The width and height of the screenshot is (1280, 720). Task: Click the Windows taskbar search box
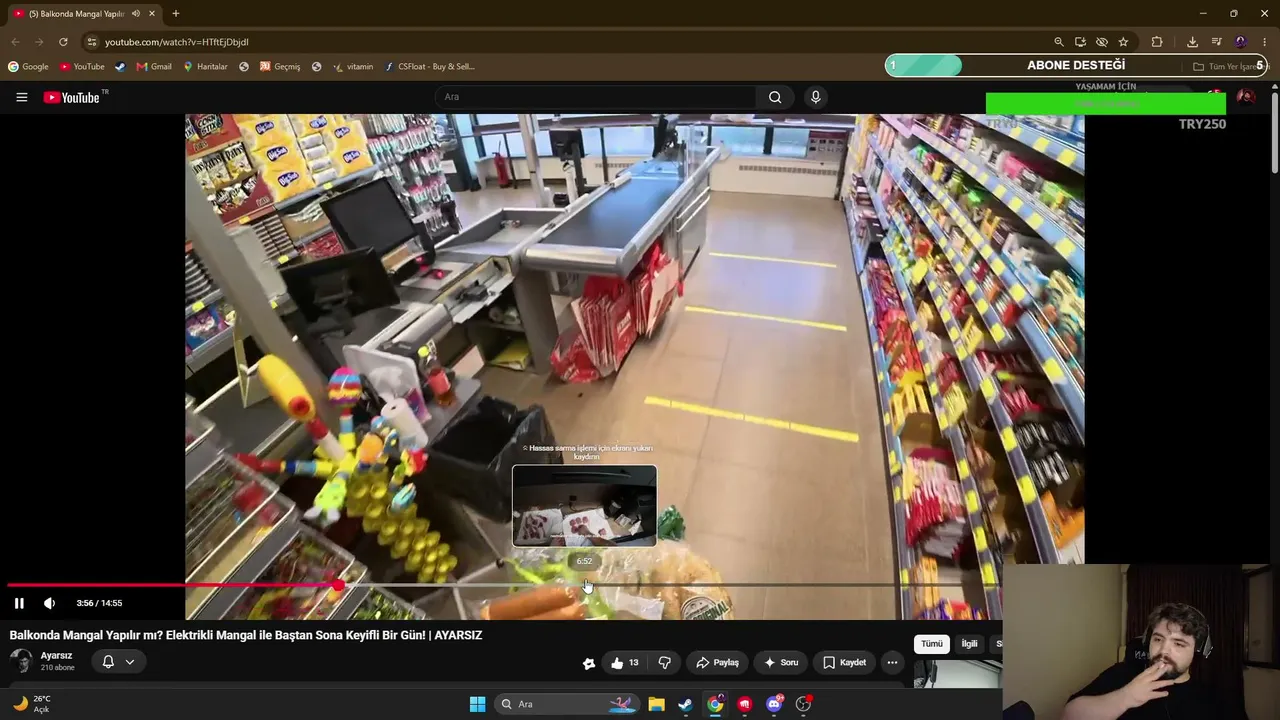point(567,704)
